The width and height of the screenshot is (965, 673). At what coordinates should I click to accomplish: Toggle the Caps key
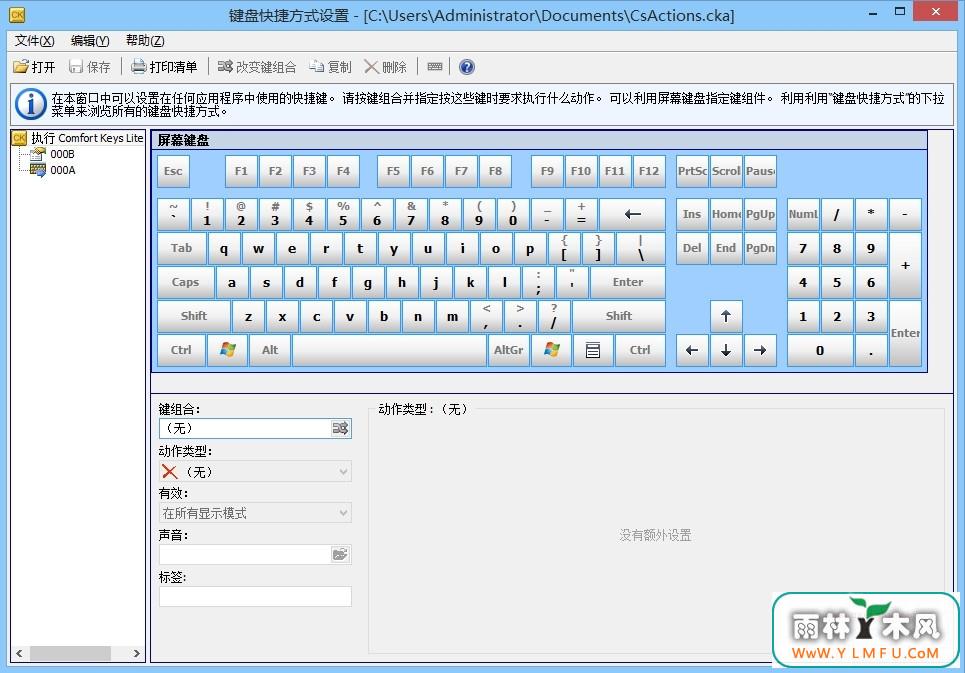[185, 282]
